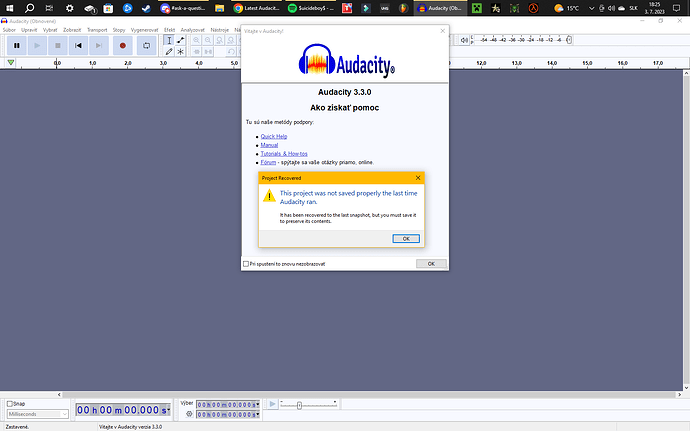Click the Fit project to width icon

click(231, 40)
